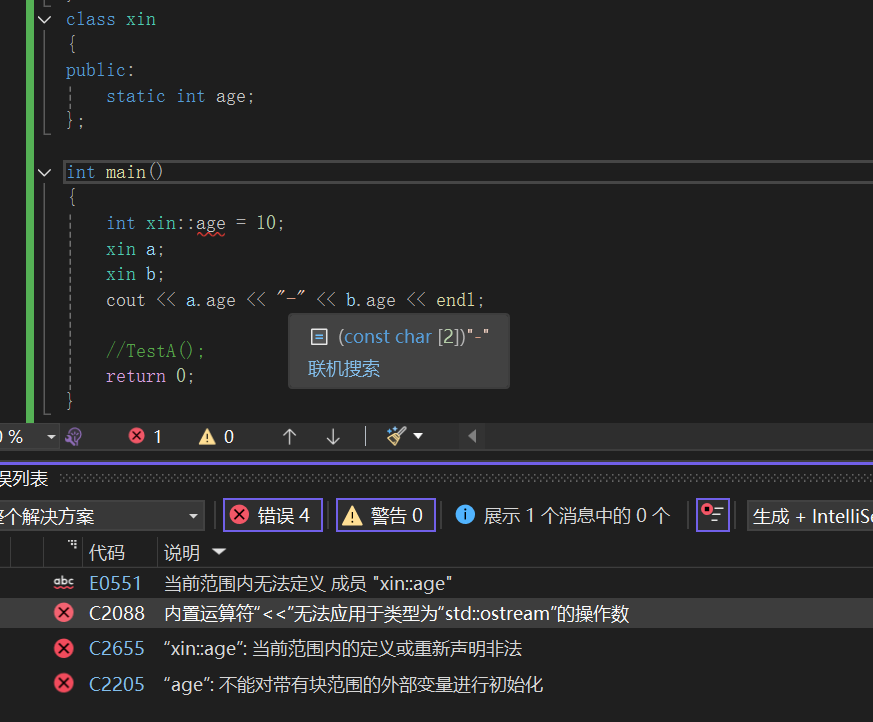Open the code health indicator icon
The width and height of the screenshot is (873, 722).
pyautogui.click(x=74, y=437)
